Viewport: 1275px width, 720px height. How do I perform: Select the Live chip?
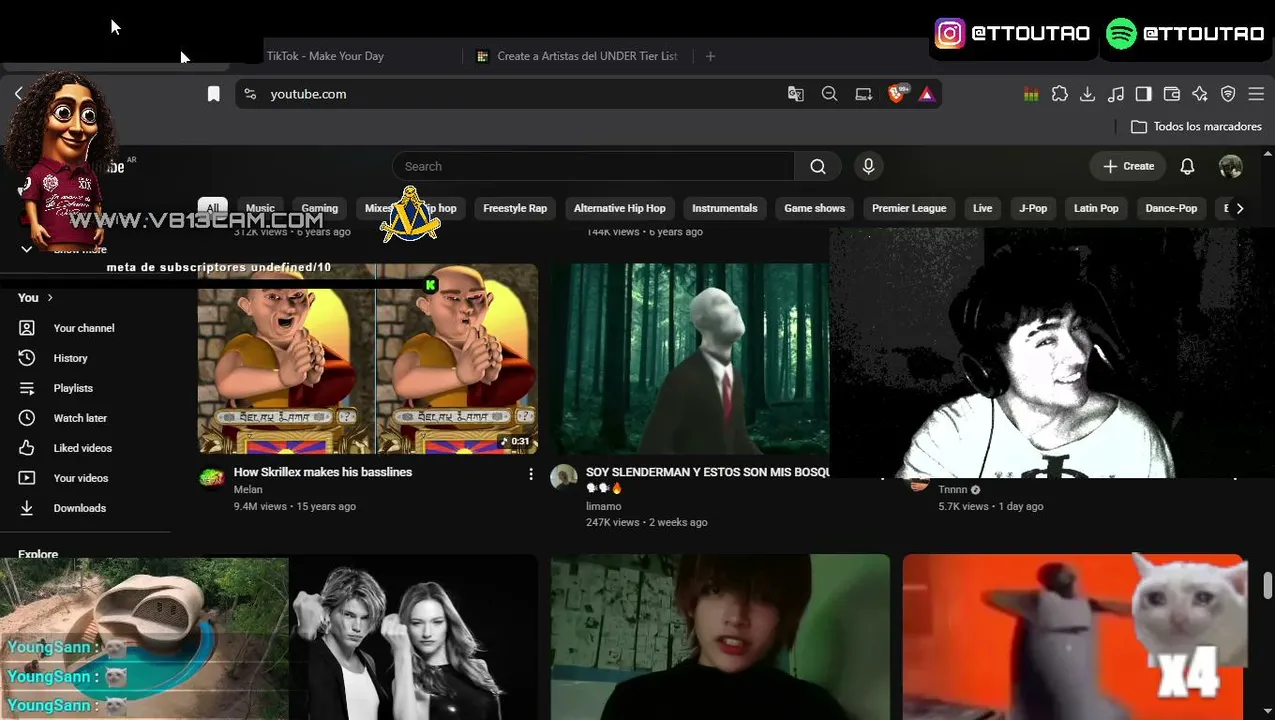(983, 208)
